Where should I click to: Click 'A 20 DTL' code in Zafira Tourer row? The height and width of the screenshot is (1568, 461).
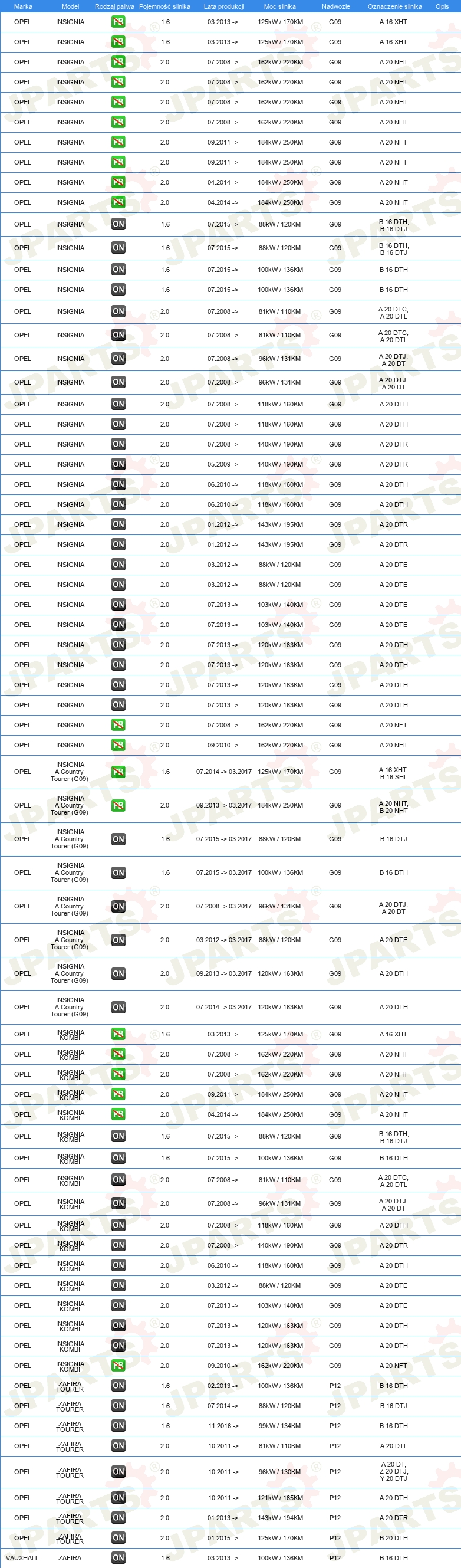point(393,1446)
